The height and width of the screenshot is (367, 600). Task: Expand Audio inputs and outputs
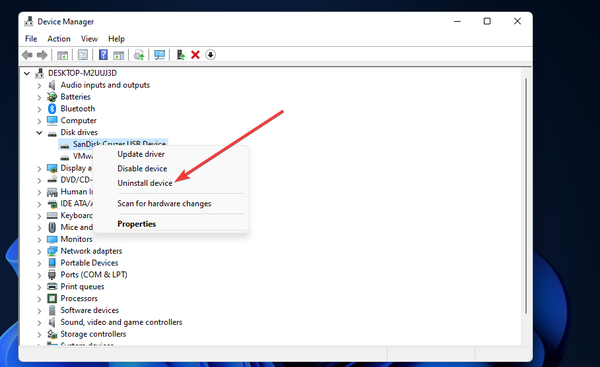39,86
